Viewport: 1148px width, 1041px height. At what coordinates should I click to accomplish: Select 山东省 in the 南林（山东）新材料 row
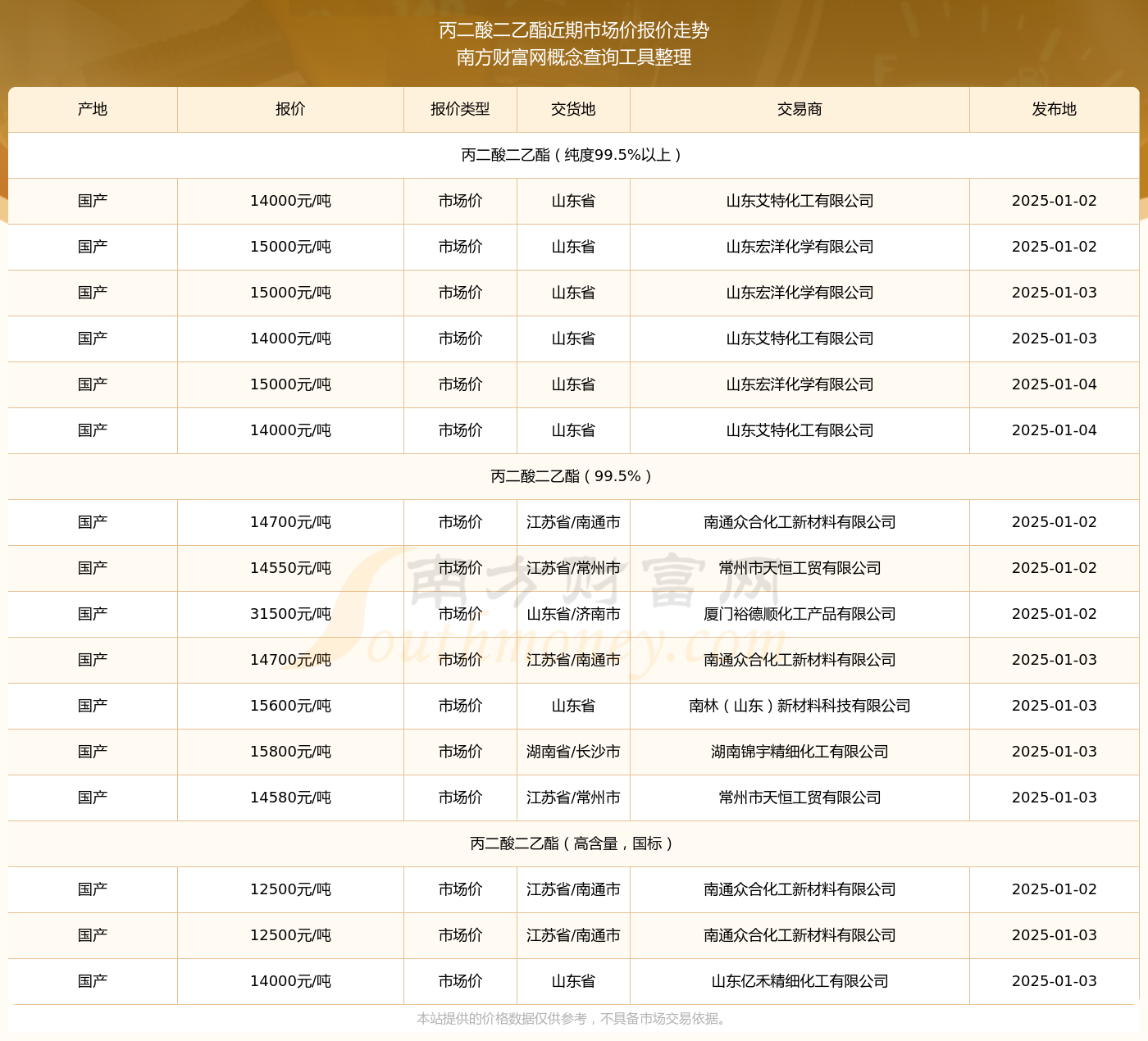[x=573, y=706]
